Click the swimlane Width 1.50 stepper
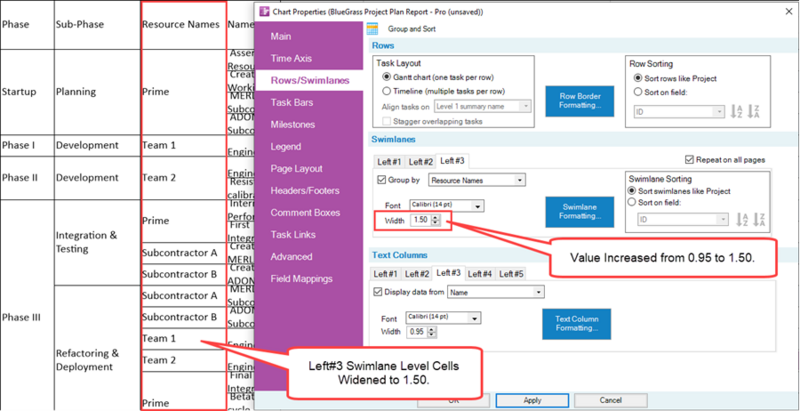The width and height of the screenshot is (800, 411). click(435, 221)
